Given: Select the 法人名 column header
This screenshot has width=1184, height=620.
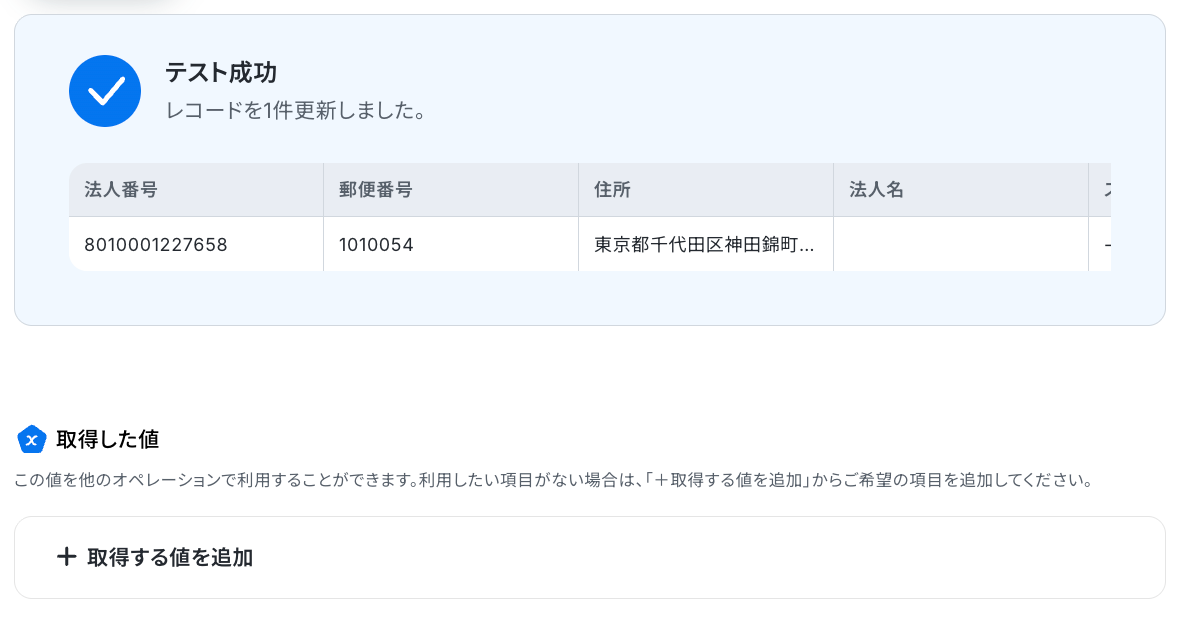Looking at the screenshot, I should coord(961,190).
